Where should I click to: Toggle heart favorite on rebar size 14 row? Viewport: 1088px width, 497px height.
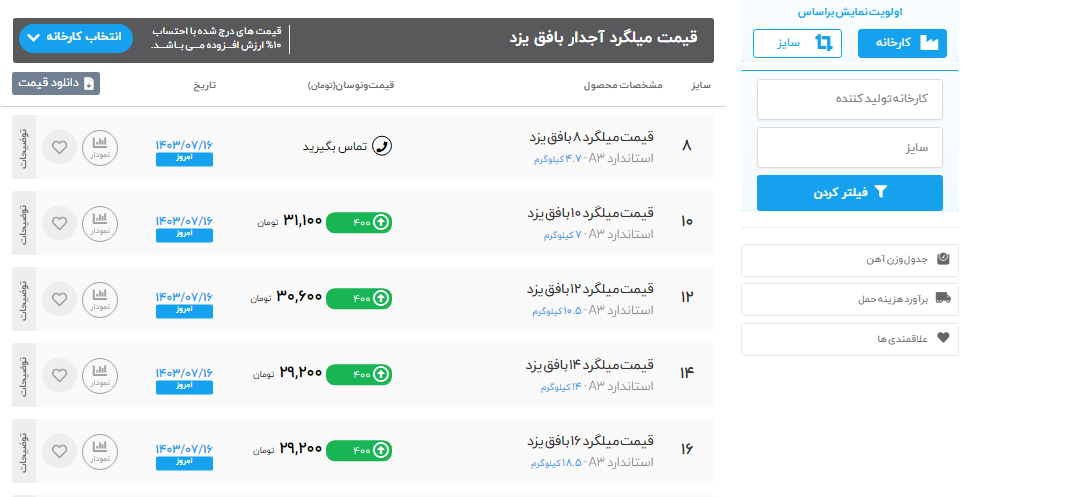(59, 375)
